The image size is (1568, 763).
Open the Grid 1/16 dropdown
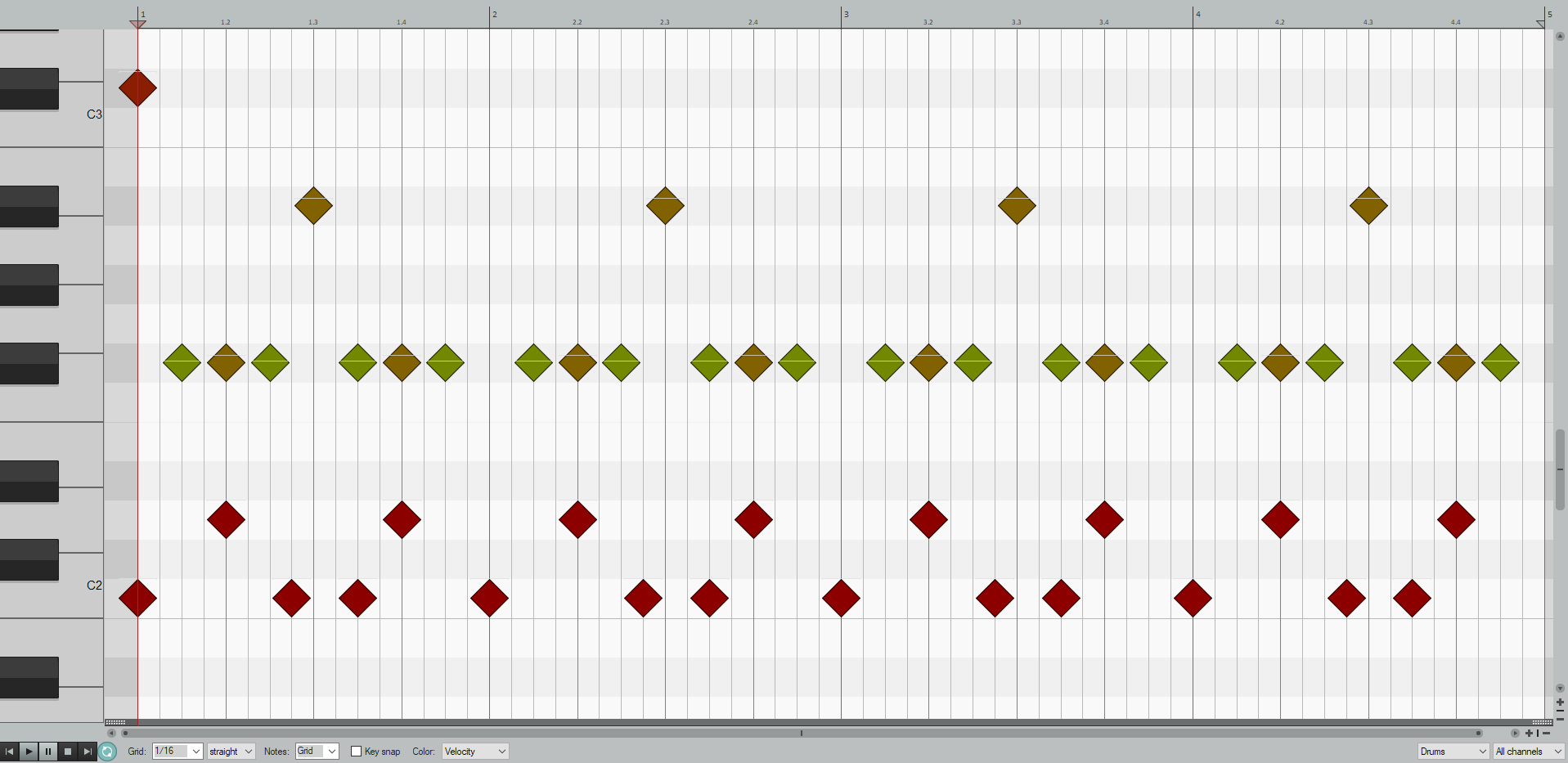177,752
